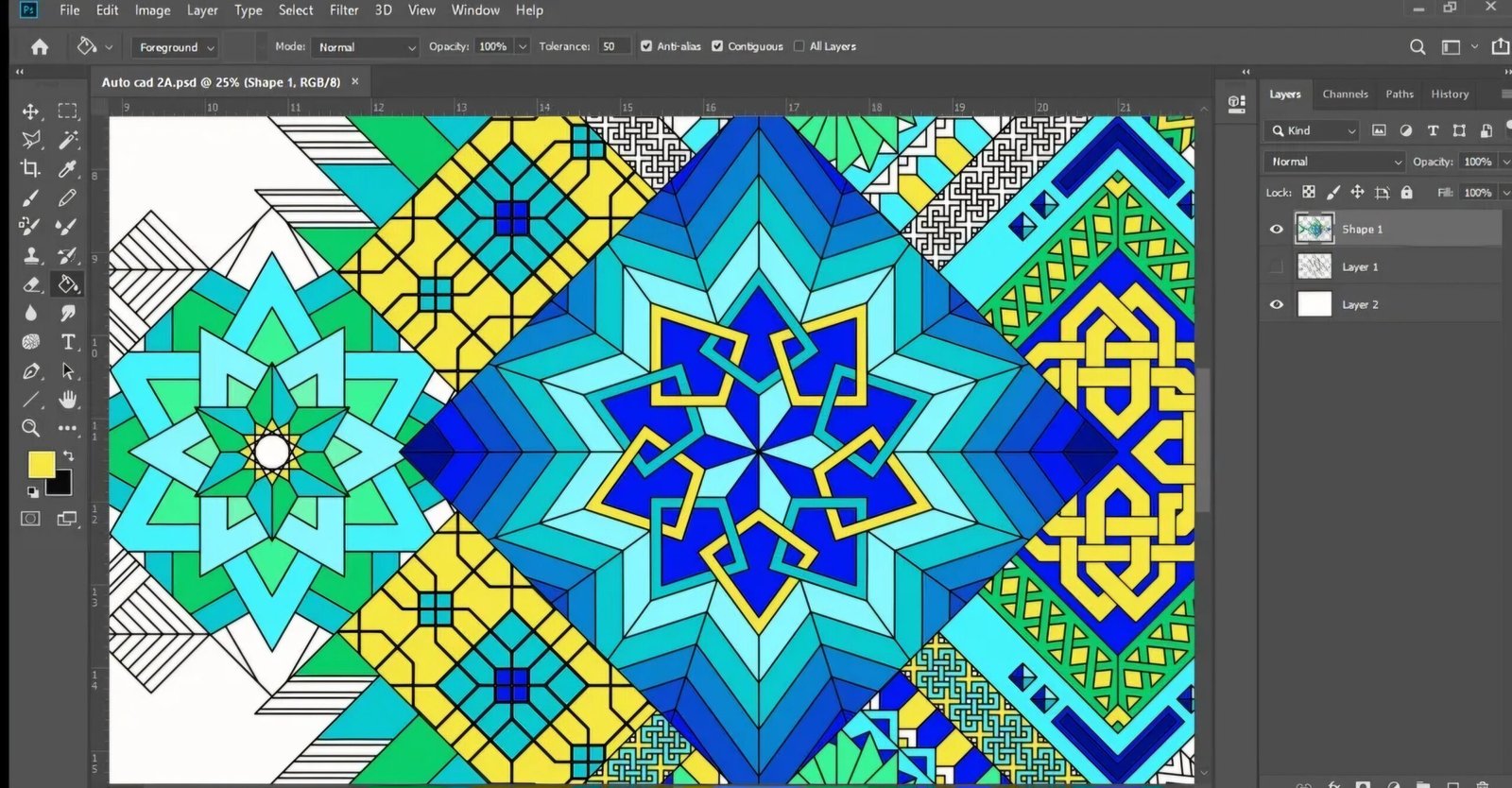Toggle the Contiguous checkbox

[x=717, y=45]
